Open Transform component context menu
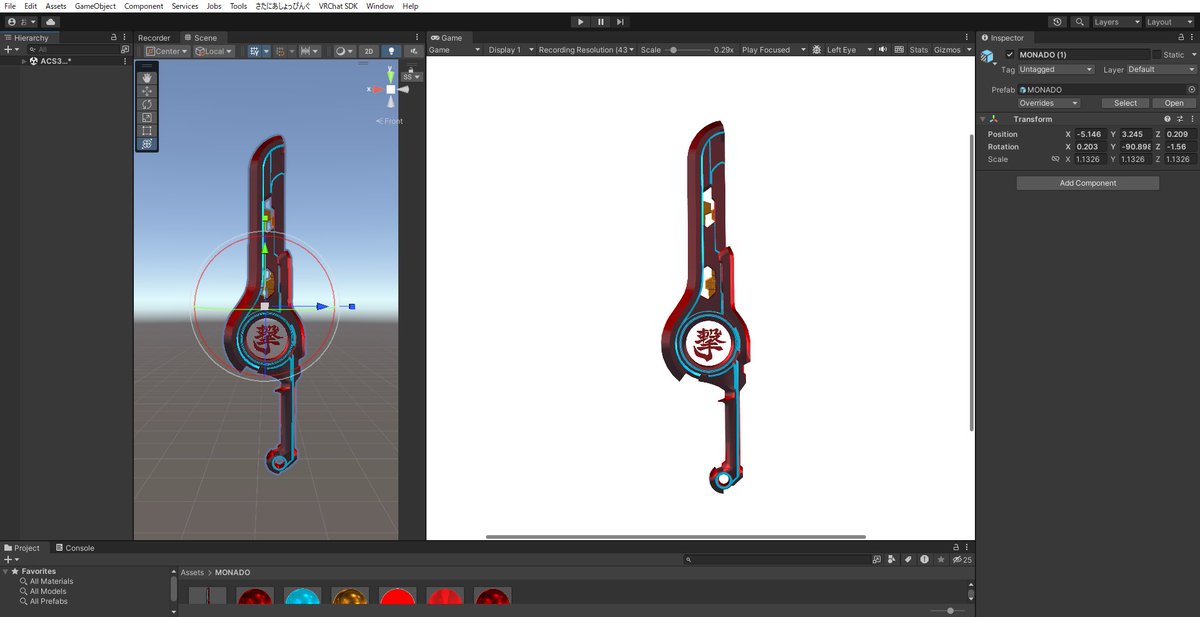The width and height of the screenshot is (1200, 617). pyautogui.click(x=1192, y=119)
